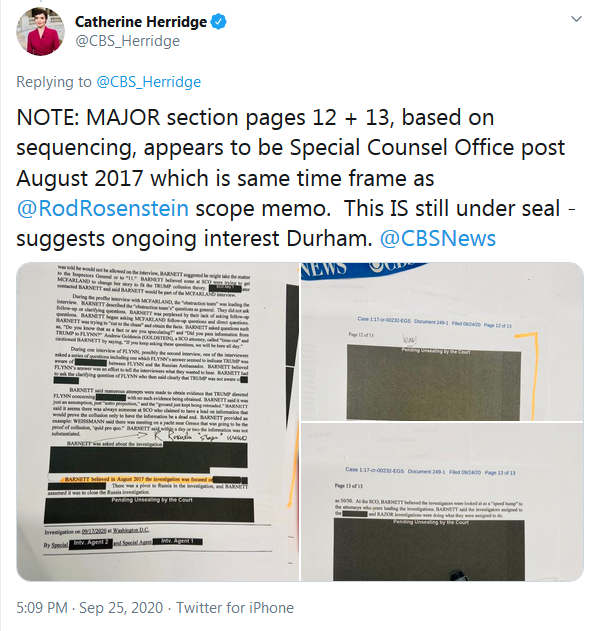
Task: Click the Twitter for iPhone source label
Action: (x=235, y=608)
